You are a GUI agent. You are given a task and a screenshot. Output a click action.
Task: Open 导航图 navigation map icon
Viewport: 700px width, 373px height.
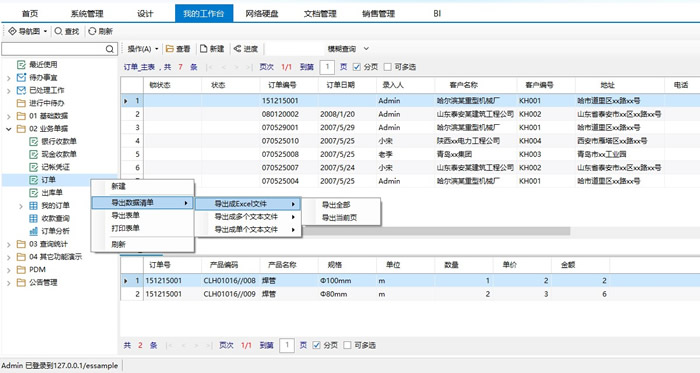[12, 31]
